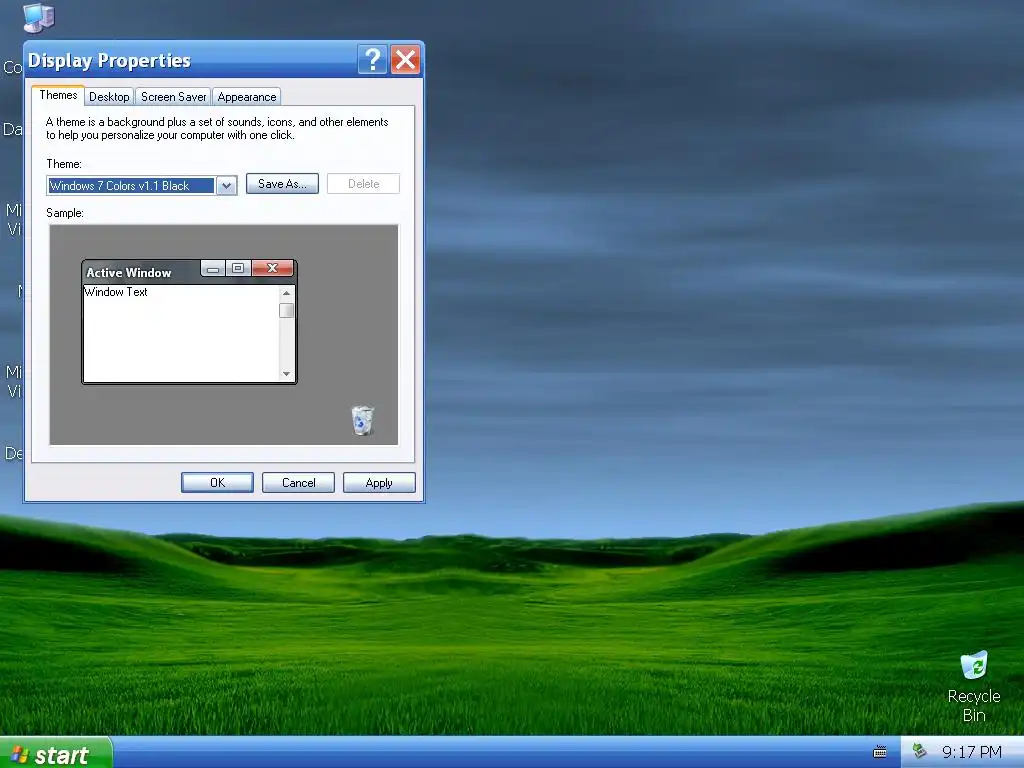Switch to the Screen Saver tab
This screenshot has height=768, width=1024.
(173, 97)
